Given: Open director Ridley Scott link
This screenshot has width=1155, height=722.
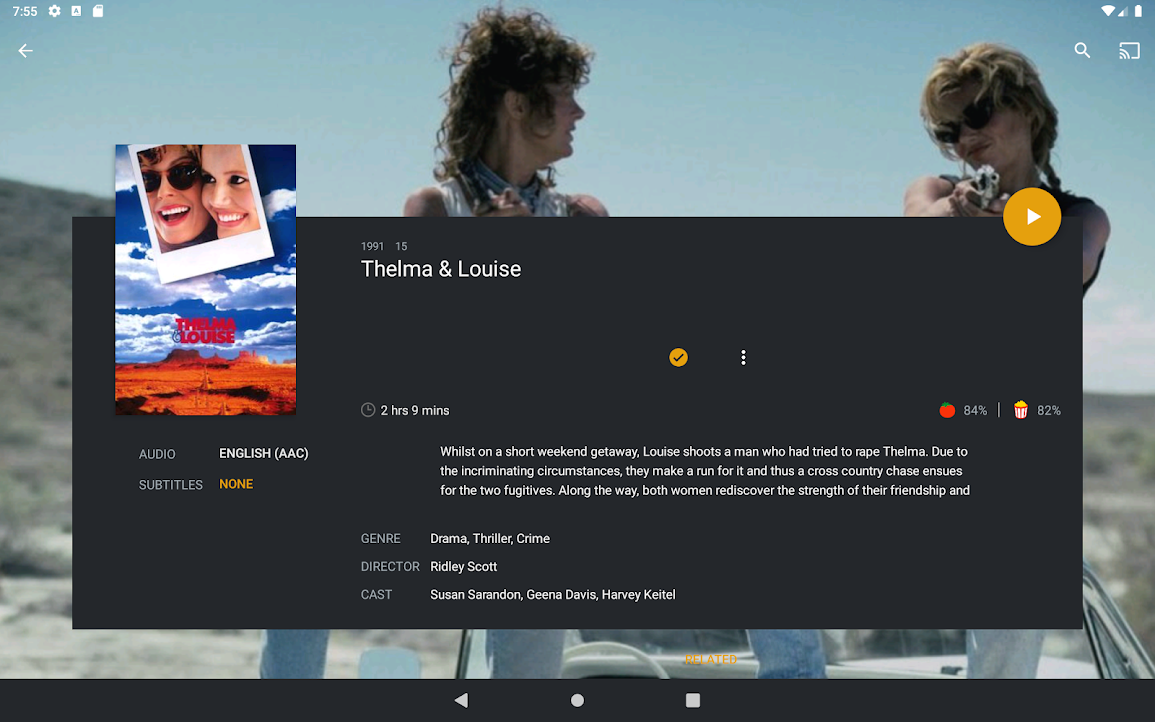Looking at the screenshot, I should click(x=463, y=567).
